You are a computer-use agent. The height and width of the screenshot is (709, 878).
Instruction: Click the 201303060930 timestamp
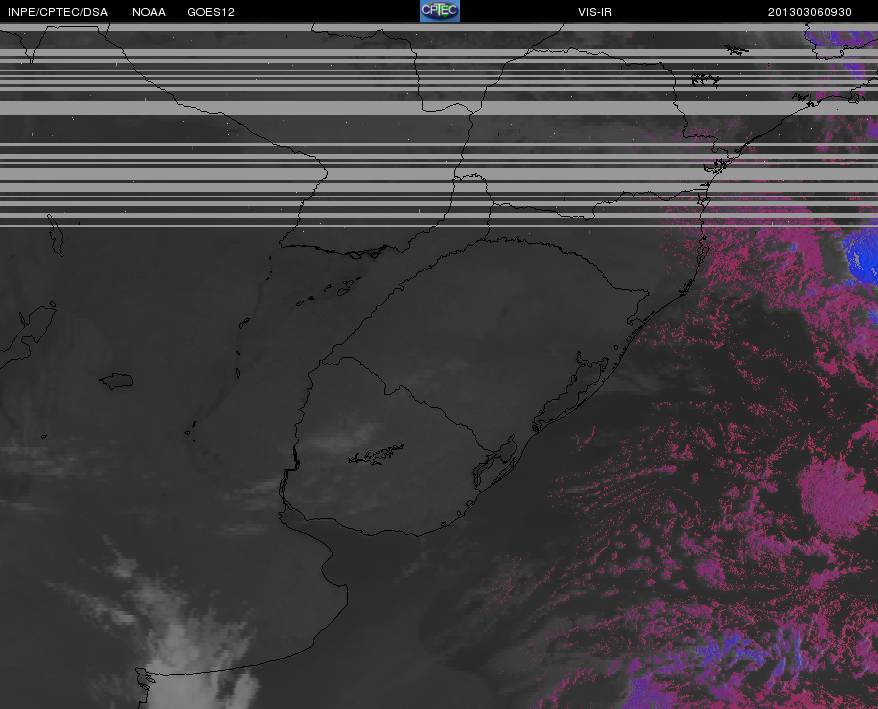[810, 12]
